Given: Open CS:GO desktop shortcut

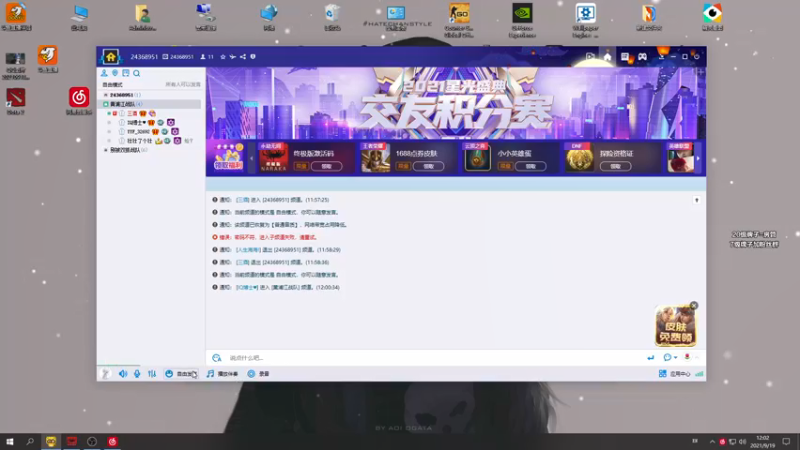Looking at the screenshot, I should click(459, 19).
